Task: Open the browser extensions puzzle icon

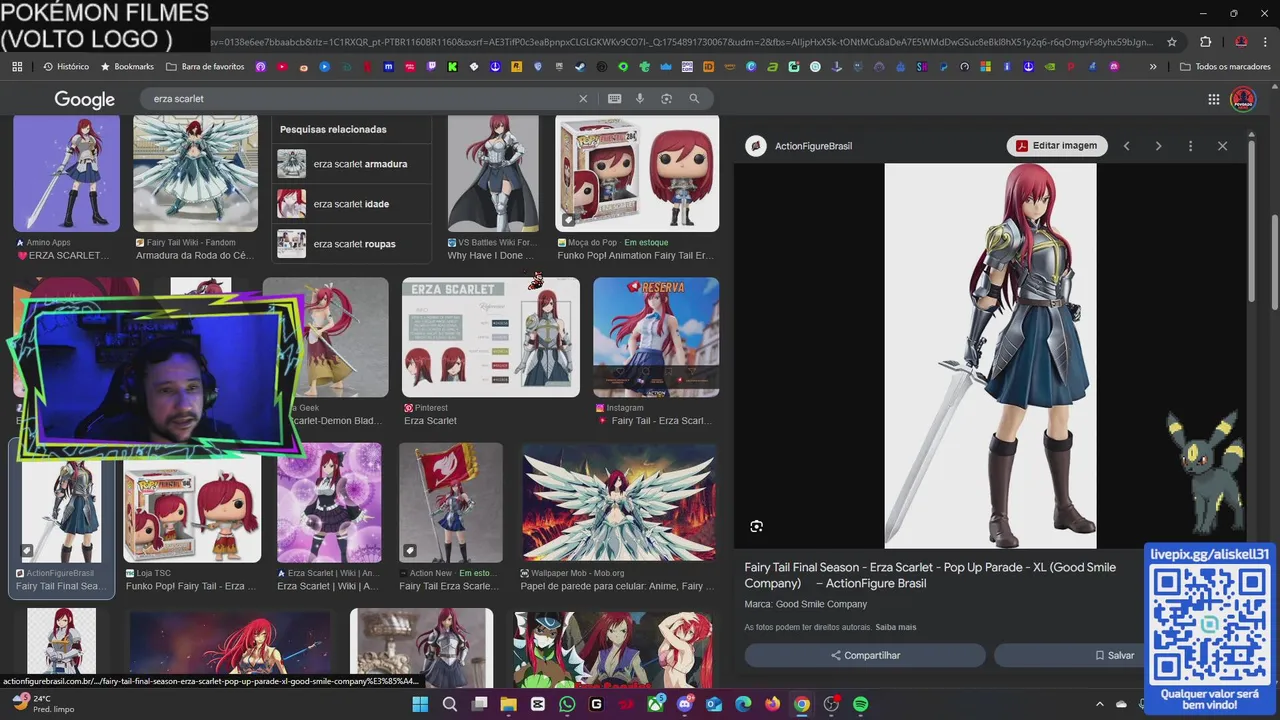Action: tap(1205, 42)
